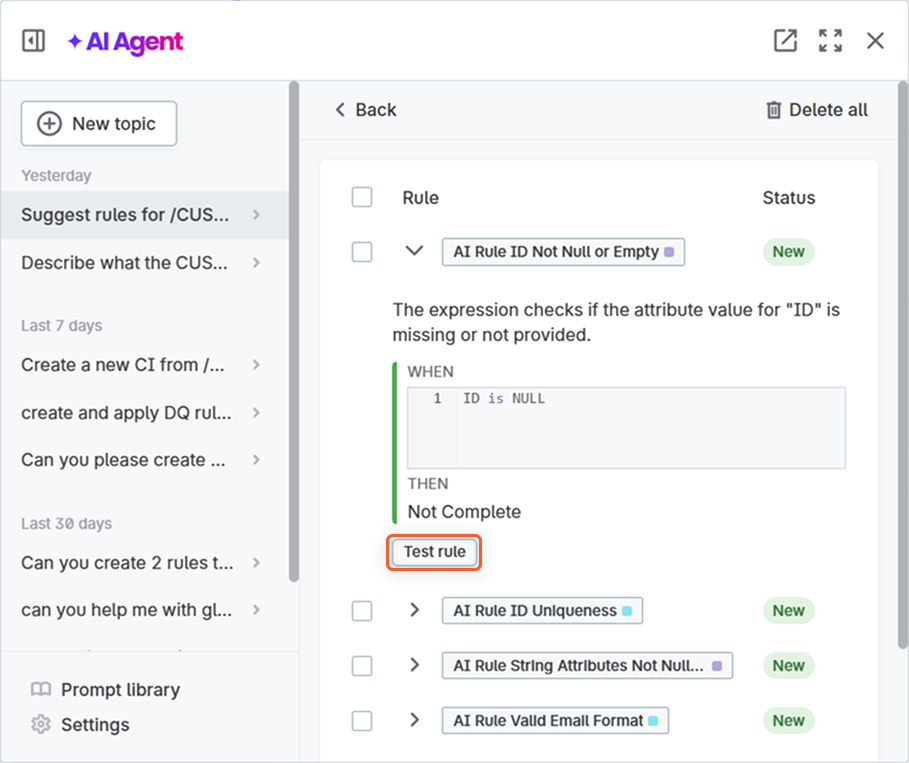This screenshot has height=763, width=909.
Task: Click the trash icon for Delete all
Action: coord(773,110)
